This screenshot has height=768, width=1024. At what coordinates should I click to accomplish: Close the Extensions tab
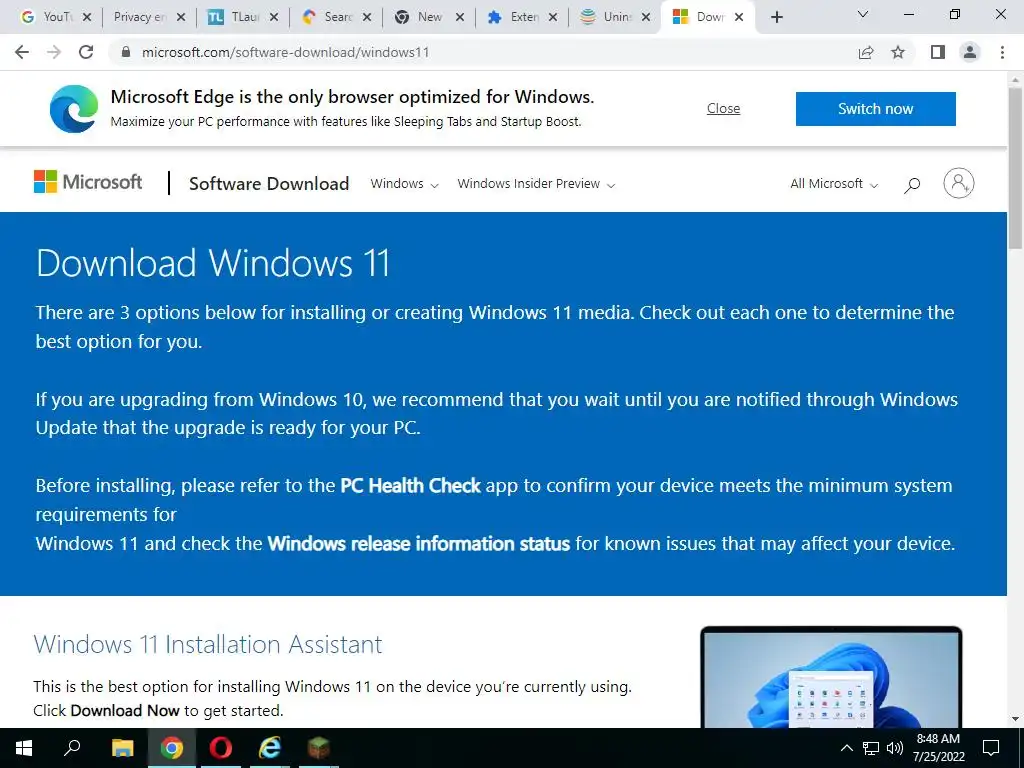pyautogui.click(x=552, y=18)
